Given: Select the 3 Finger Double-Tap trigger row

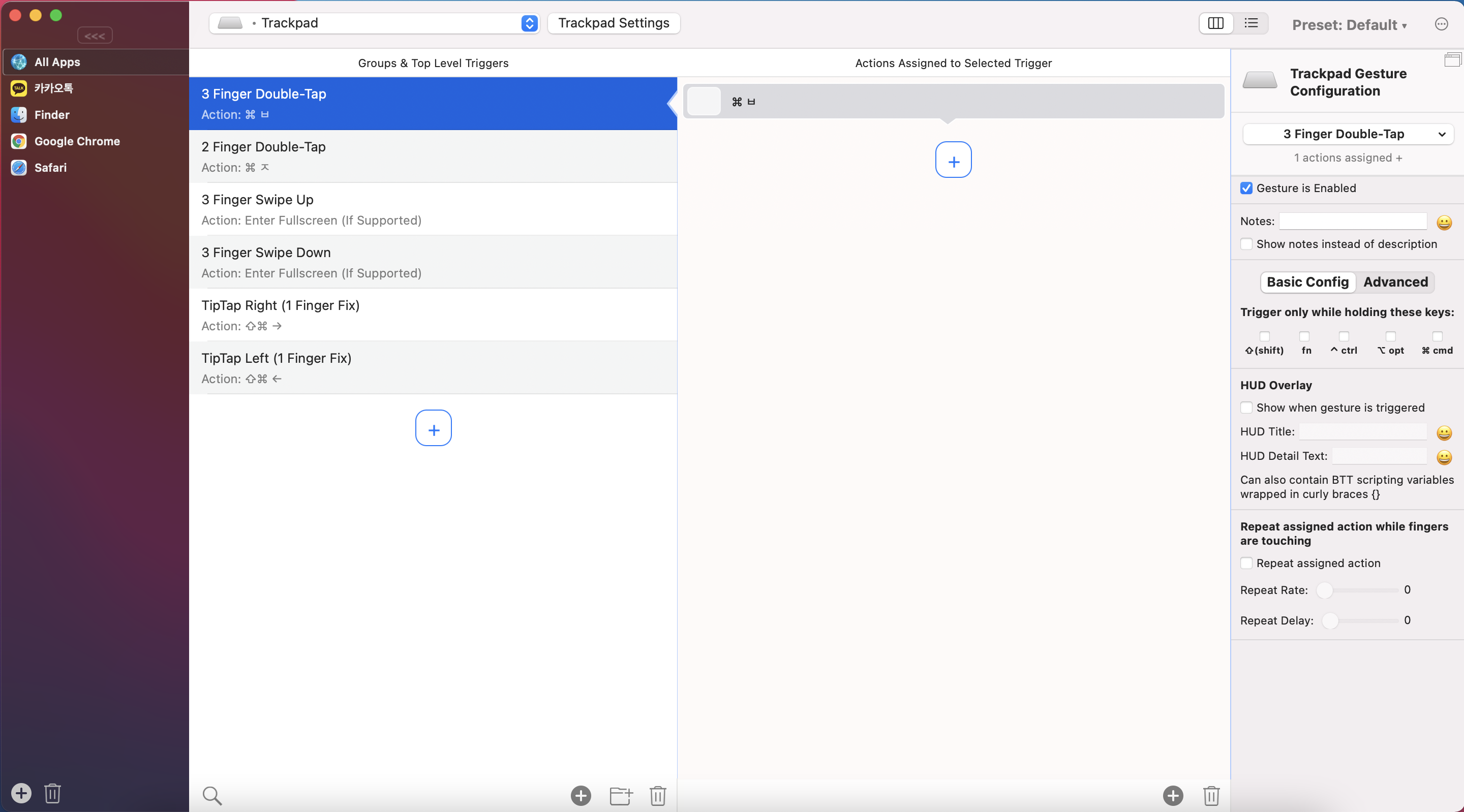Looking at the screenshot, I should click(433, 104).
